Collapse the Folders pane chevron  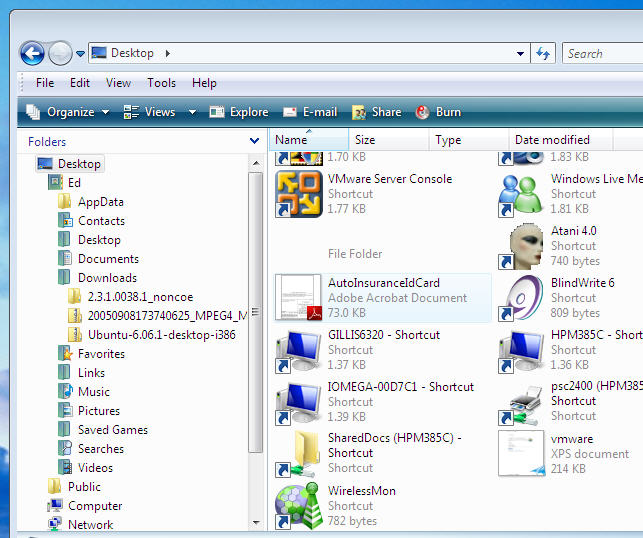(x=254, y=141)
